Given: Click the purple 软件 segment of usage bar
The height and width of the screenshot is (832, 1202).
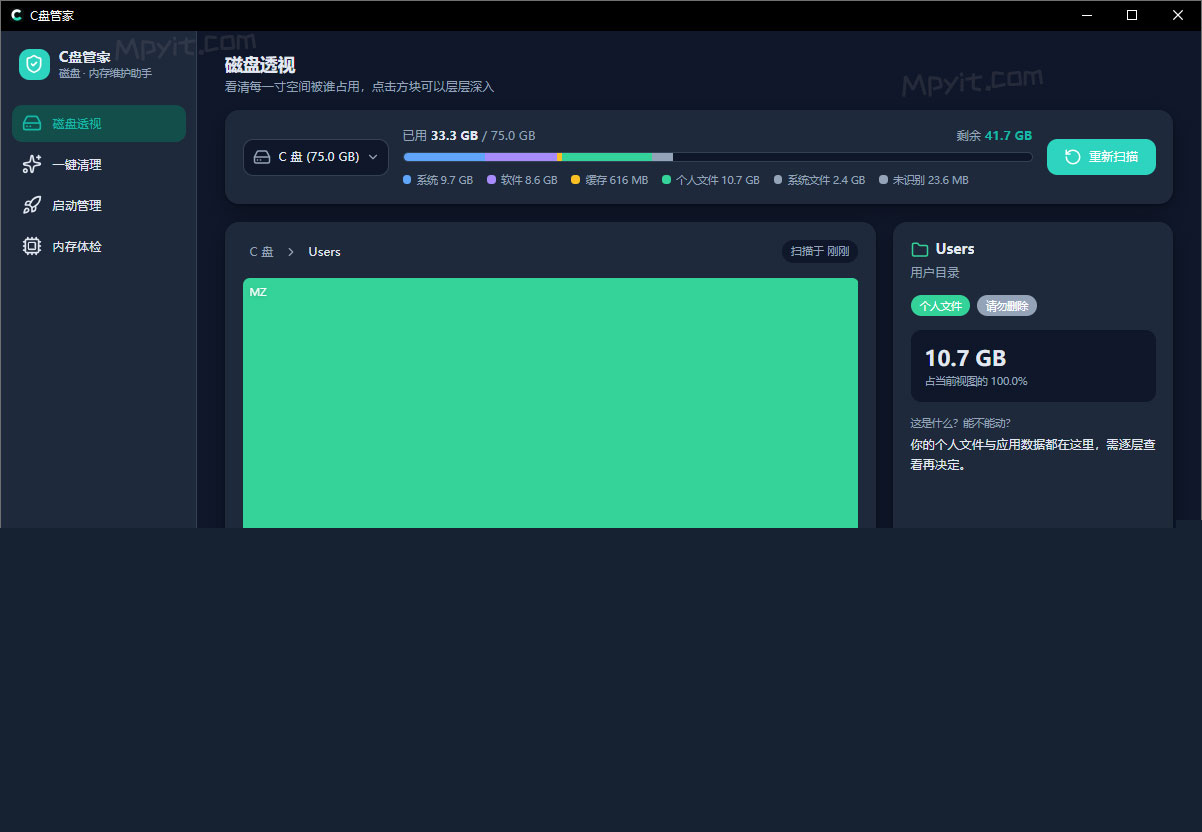Looking at the screenshot, I should pos(521,157).
